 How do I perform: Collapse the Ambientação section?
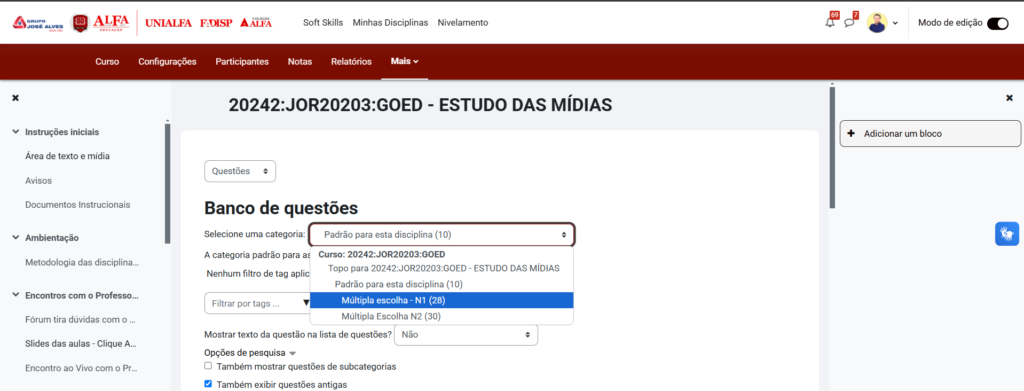(x=16, y=238)
